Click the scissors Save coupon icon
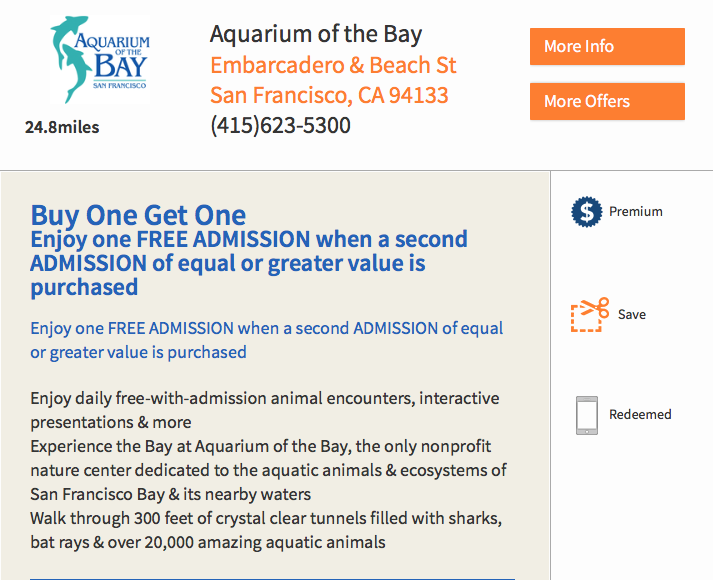 click(590, 315)
